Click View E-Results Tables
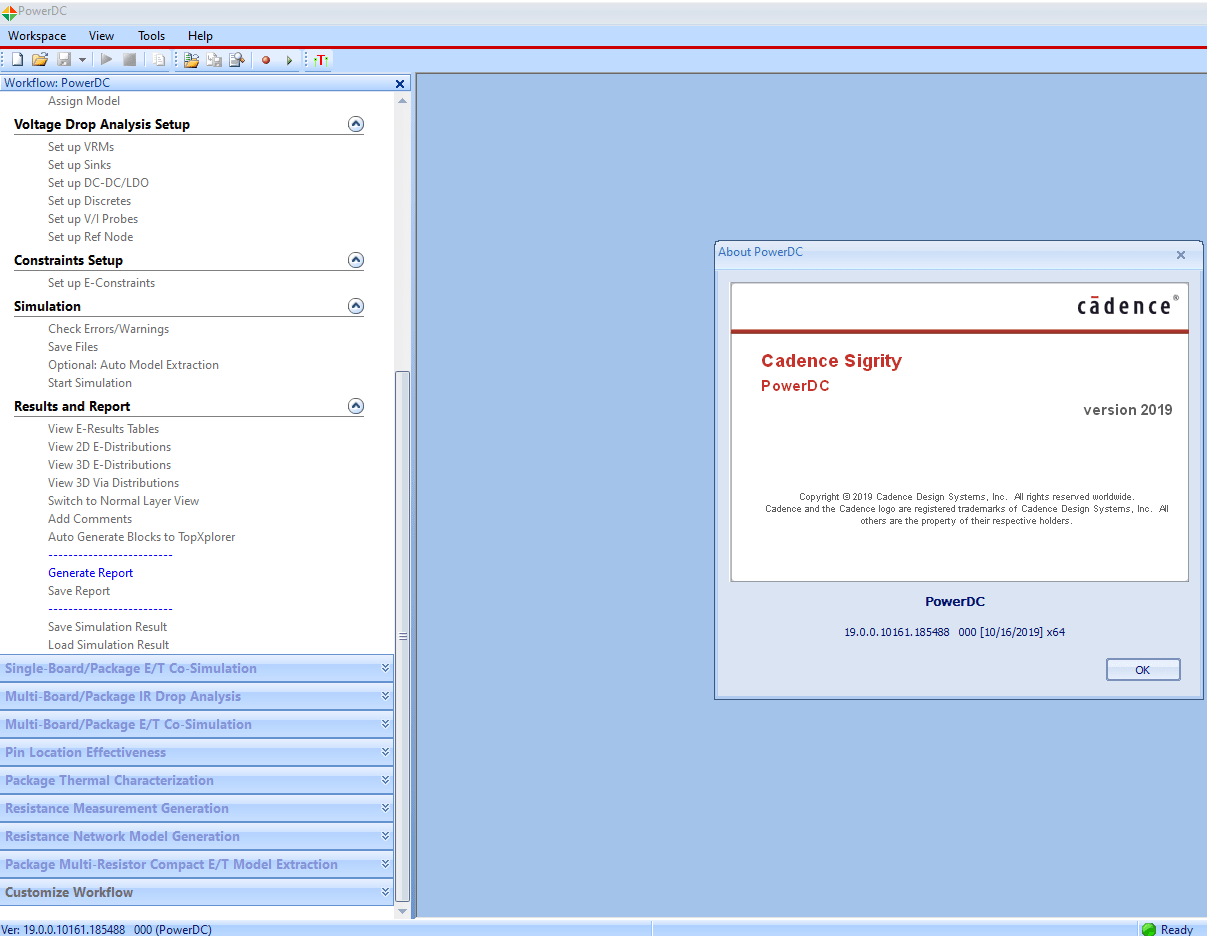 pos(104,429)
